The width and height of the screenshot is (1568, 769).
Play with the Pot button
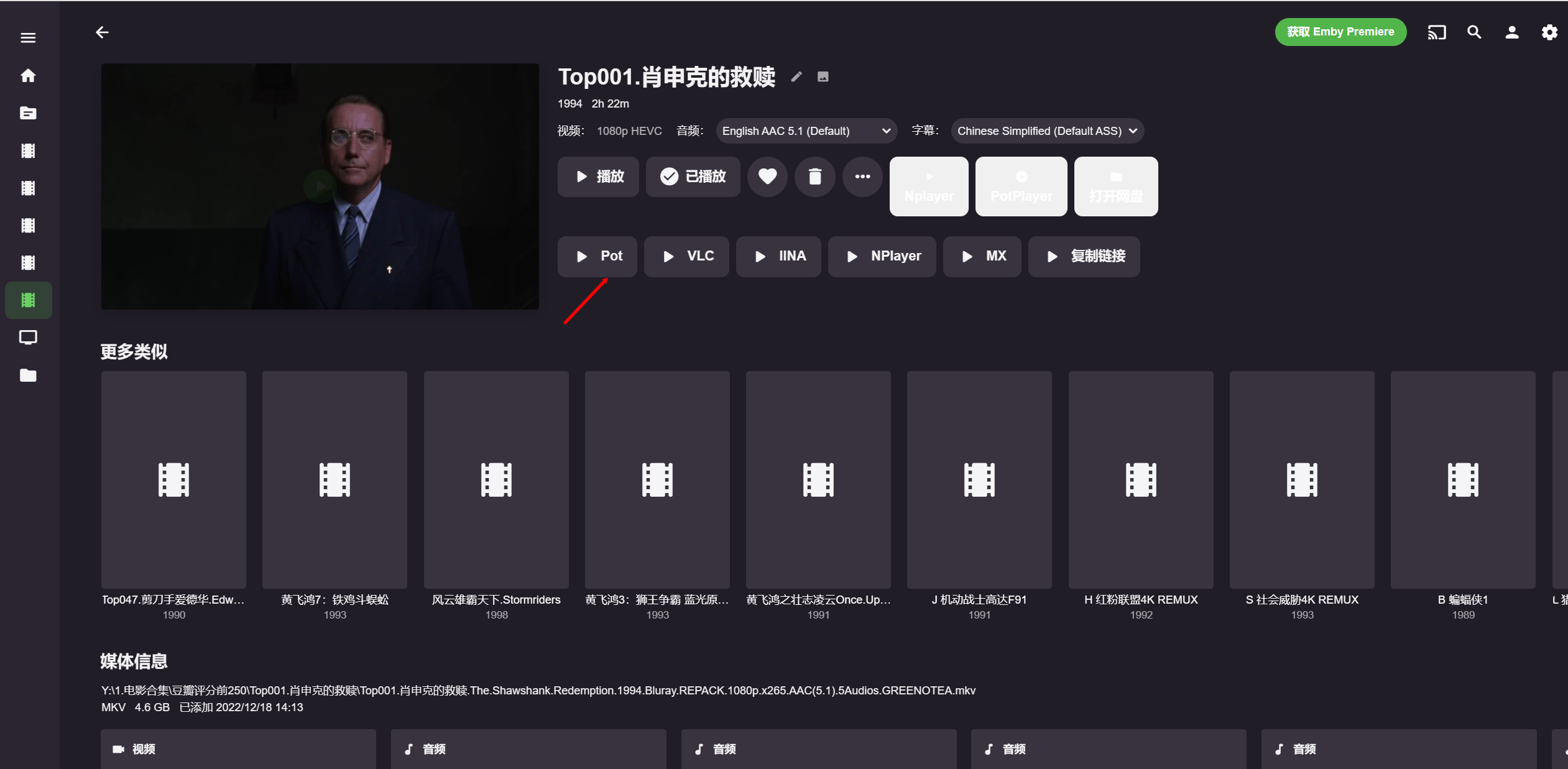[x=597, y=257]
